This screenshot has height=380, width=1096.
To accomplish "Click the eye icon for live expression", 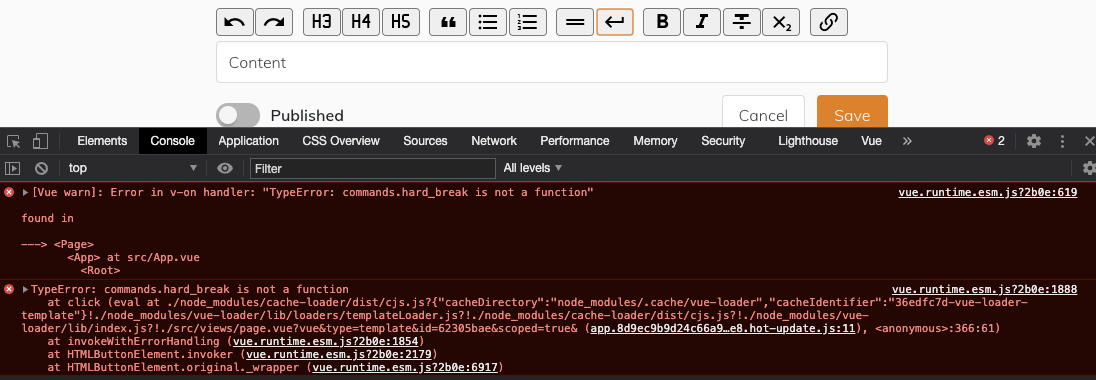I will pos(224,168).
